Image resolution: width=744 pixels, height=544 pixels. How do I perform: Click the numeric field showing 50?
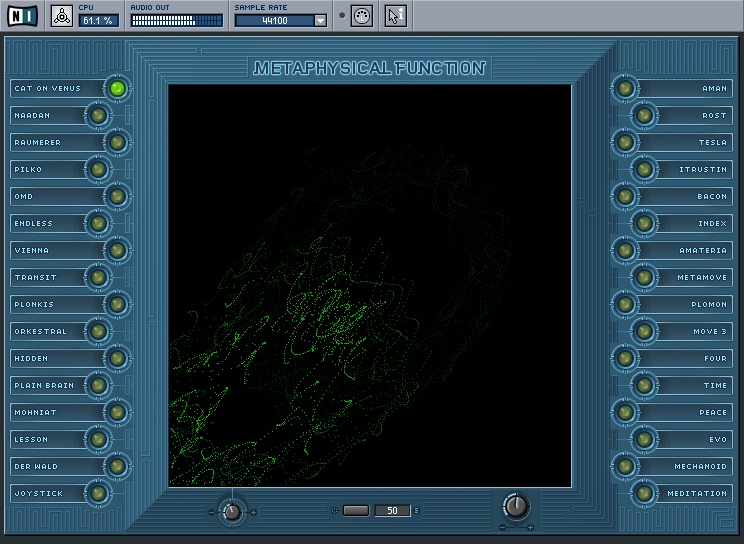[x=392, y=510]
